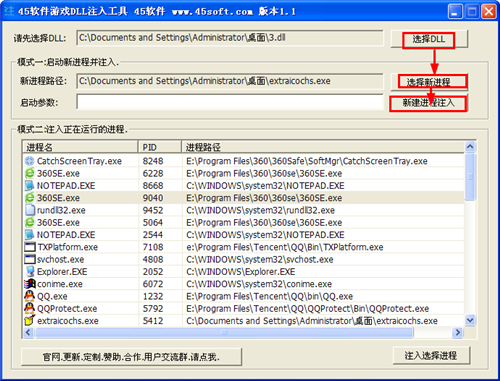
Task: Open the 官网.更新.定制.赞助 link button
Action: click(x=131, y=357)
